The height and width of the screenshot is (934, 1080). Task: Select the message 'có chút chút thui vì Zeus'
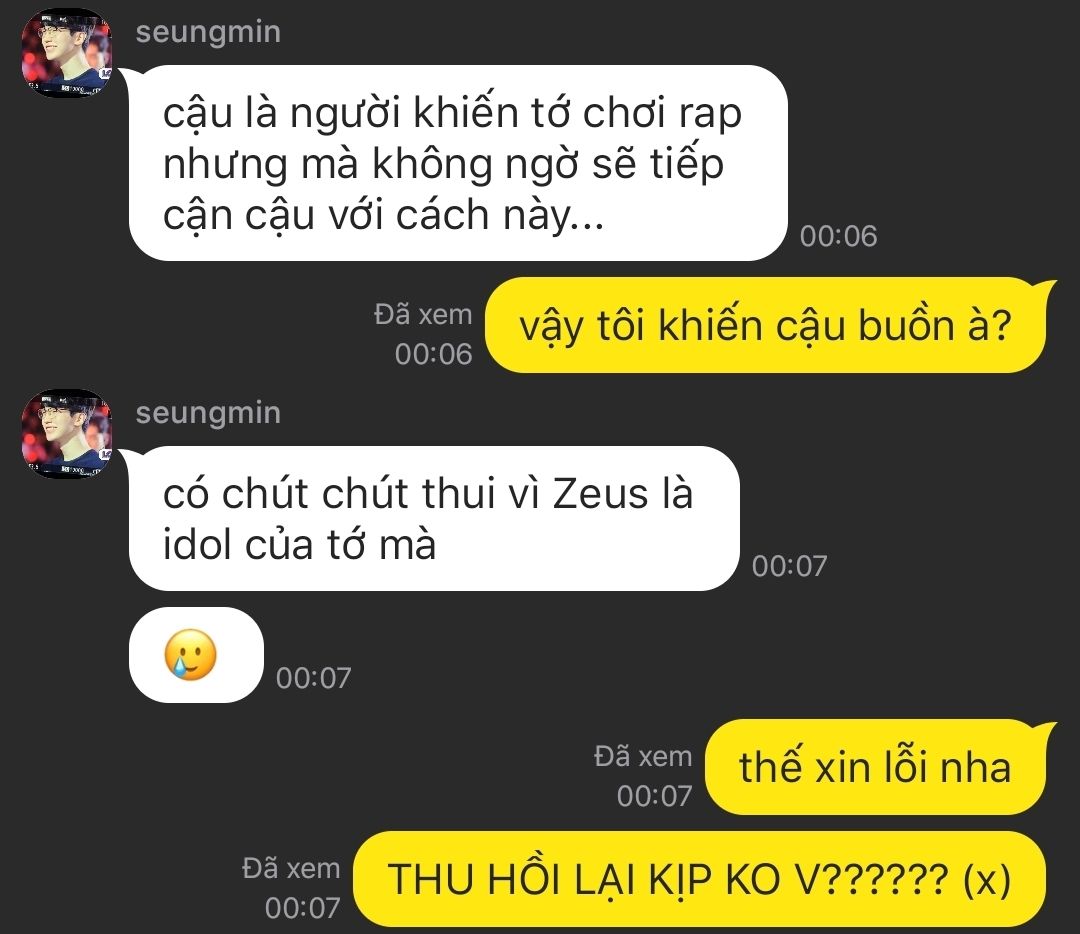[434, 519]
